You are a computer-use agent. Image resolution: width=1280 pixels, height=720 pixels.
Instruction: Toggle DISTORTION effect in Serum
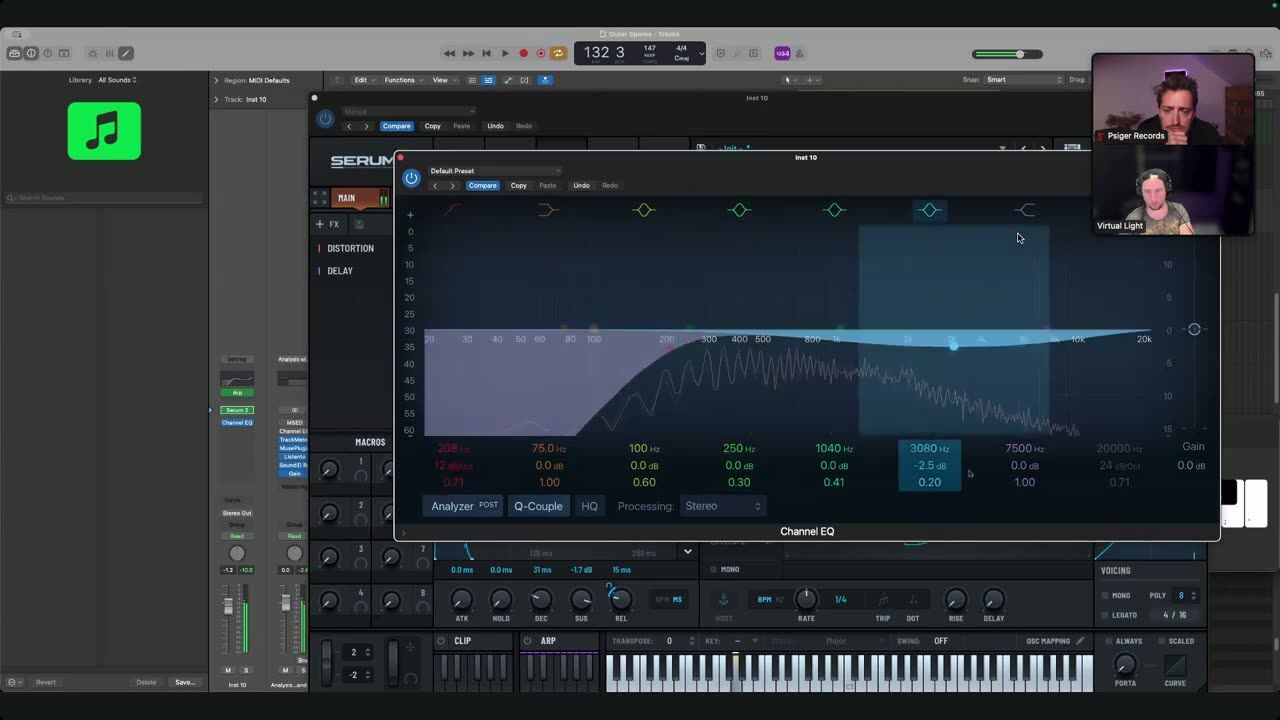click(x=350, y=248)
